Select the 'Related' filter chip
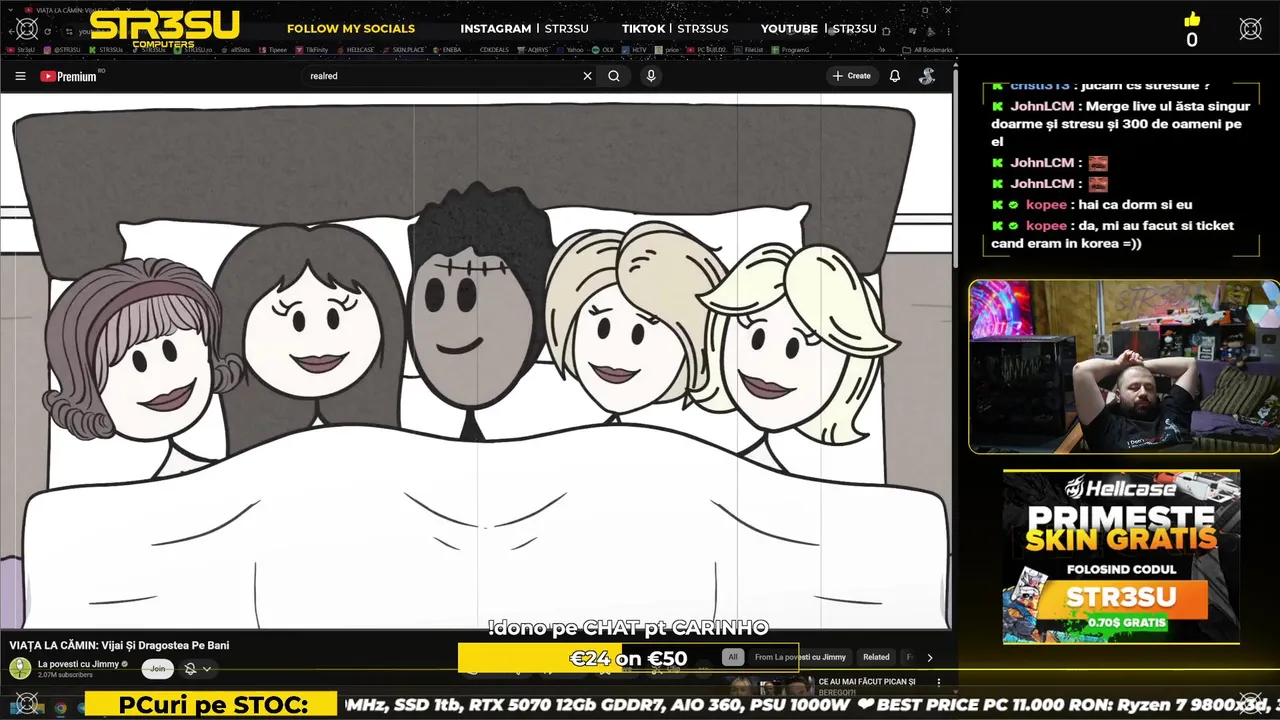Image resolution: width=1280 pixels, height=720 pixels. click(x=876, y=657)
